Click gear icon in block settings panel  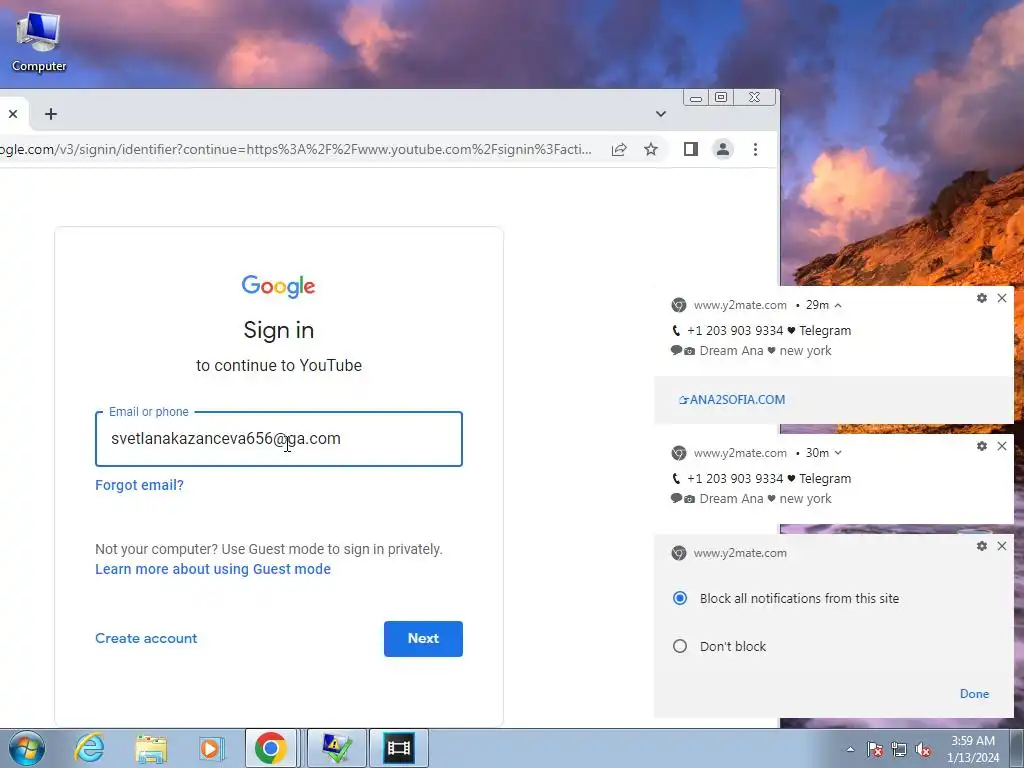click(x=982, y=546)
